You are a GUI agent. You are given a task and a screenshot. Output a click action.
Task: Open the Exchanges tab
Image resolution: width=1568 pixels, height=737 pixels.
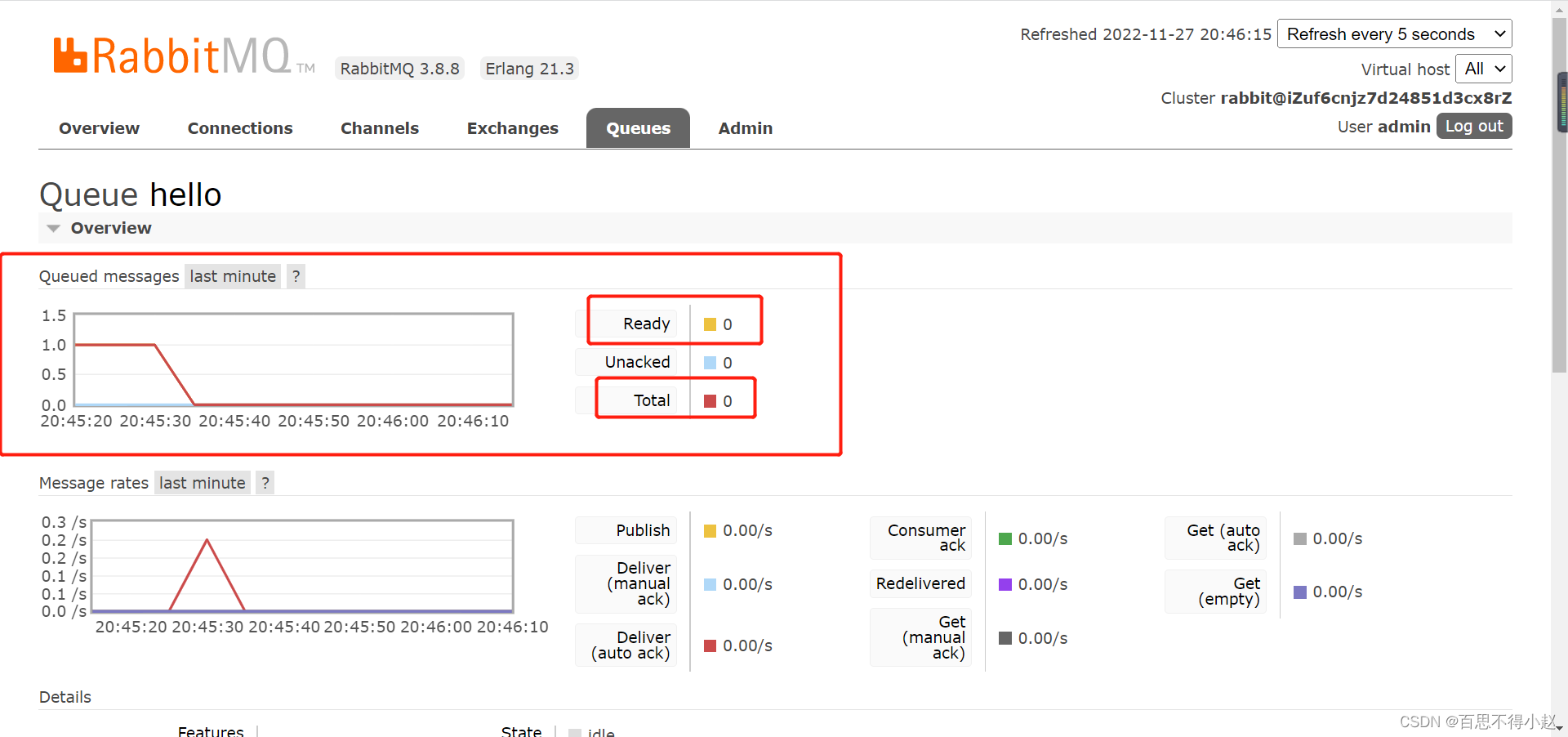[x=513, y=128]
